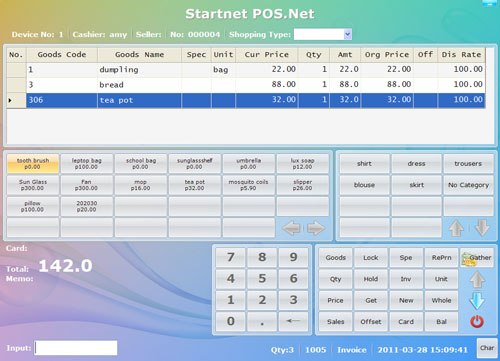
Task: Click the Gather money icon button
Action: (477, 258)
